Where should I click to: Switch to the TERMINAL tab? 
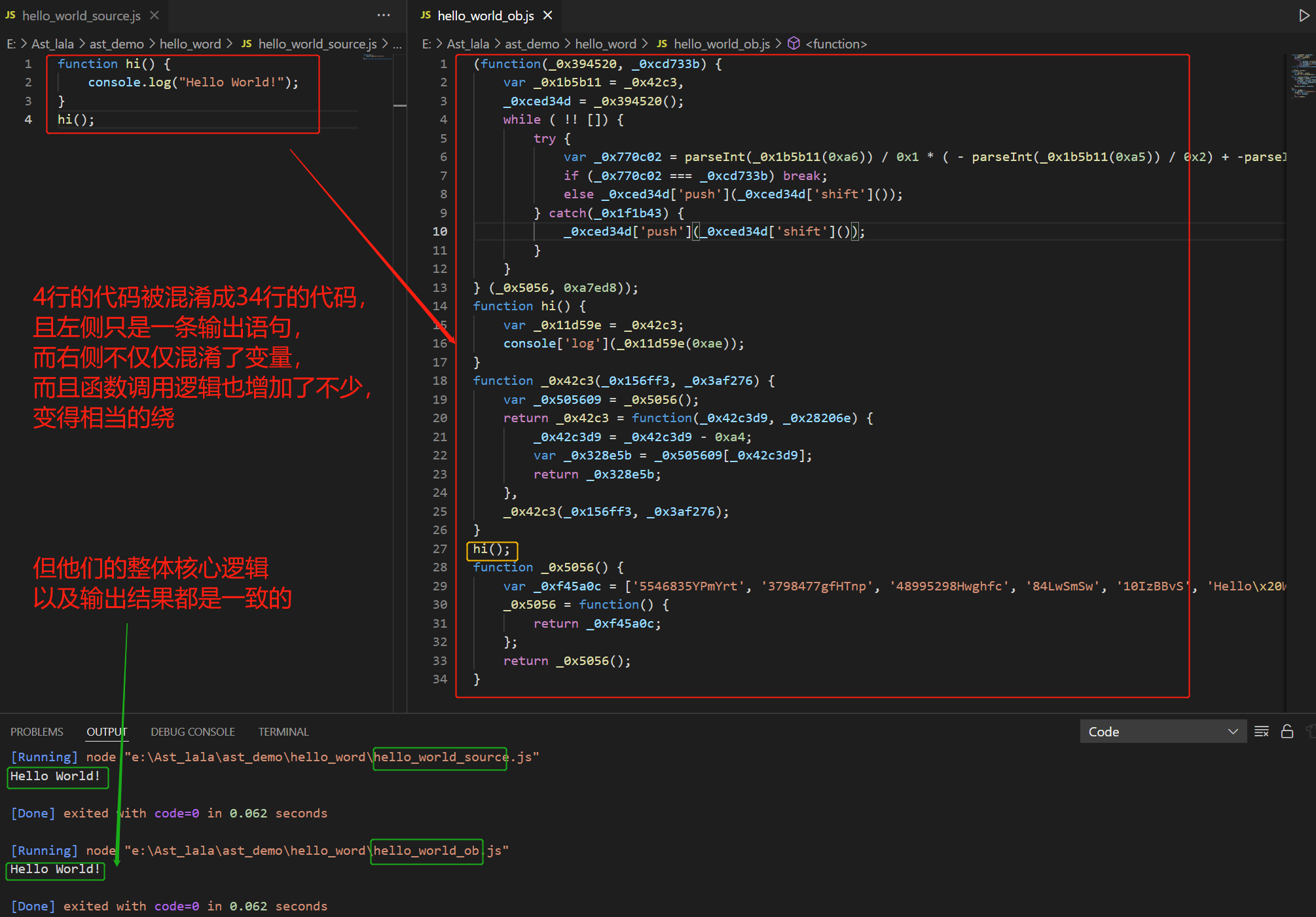pyautogui.click(x=283, y=732)
